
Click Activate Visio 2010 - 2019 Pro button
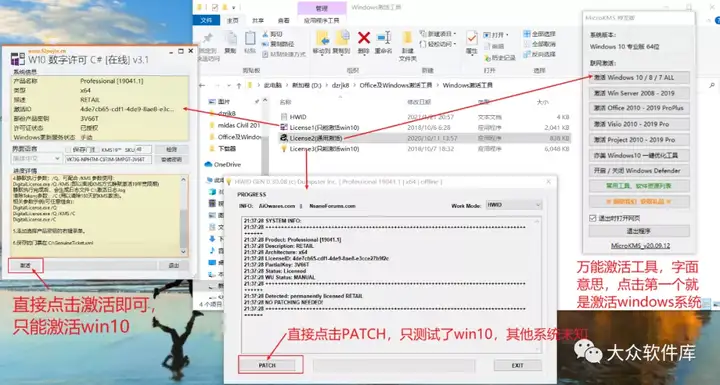(639, 124)
